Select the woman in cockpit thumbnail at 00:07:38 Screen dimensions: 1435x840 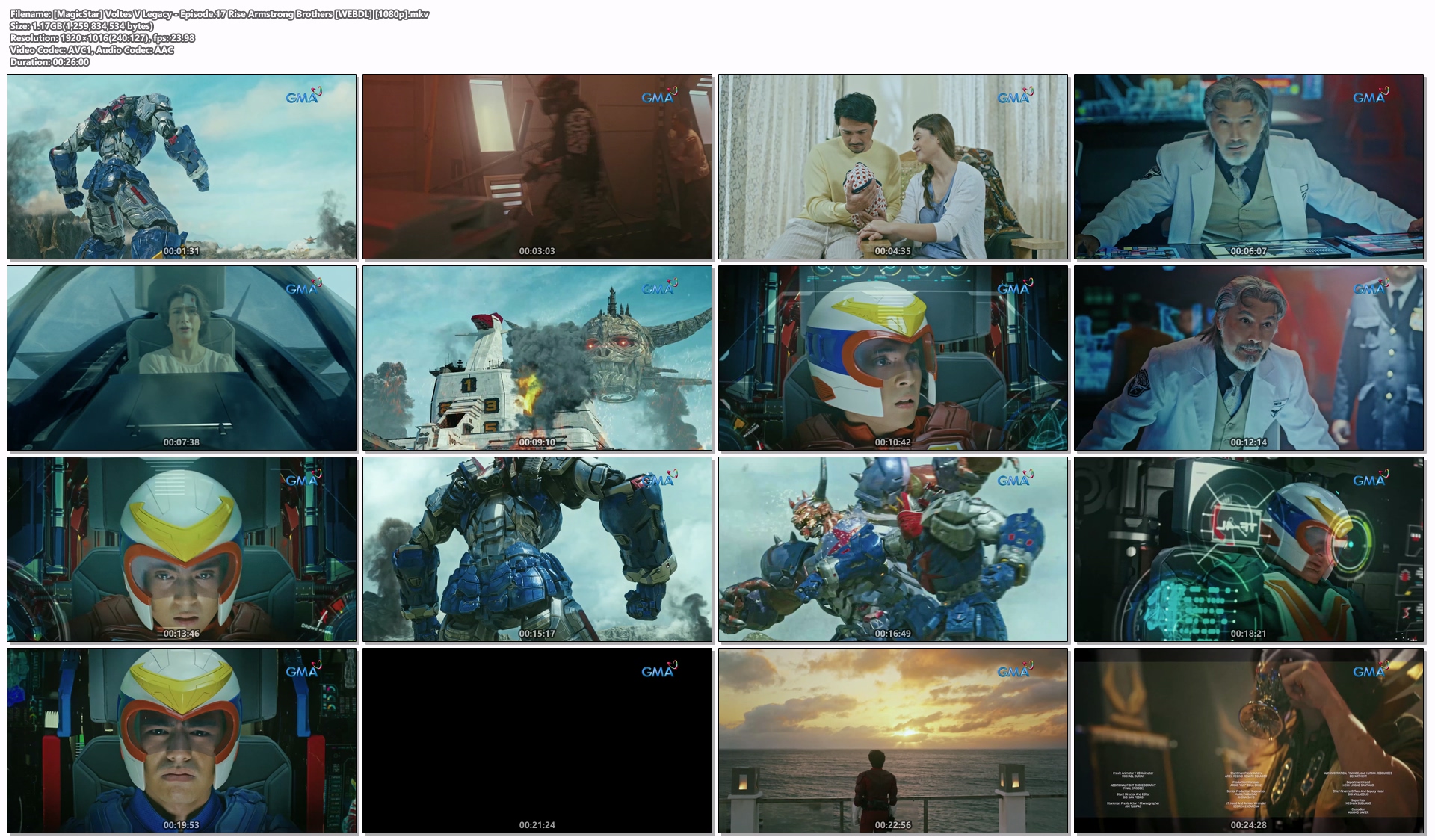coord(182,358)
